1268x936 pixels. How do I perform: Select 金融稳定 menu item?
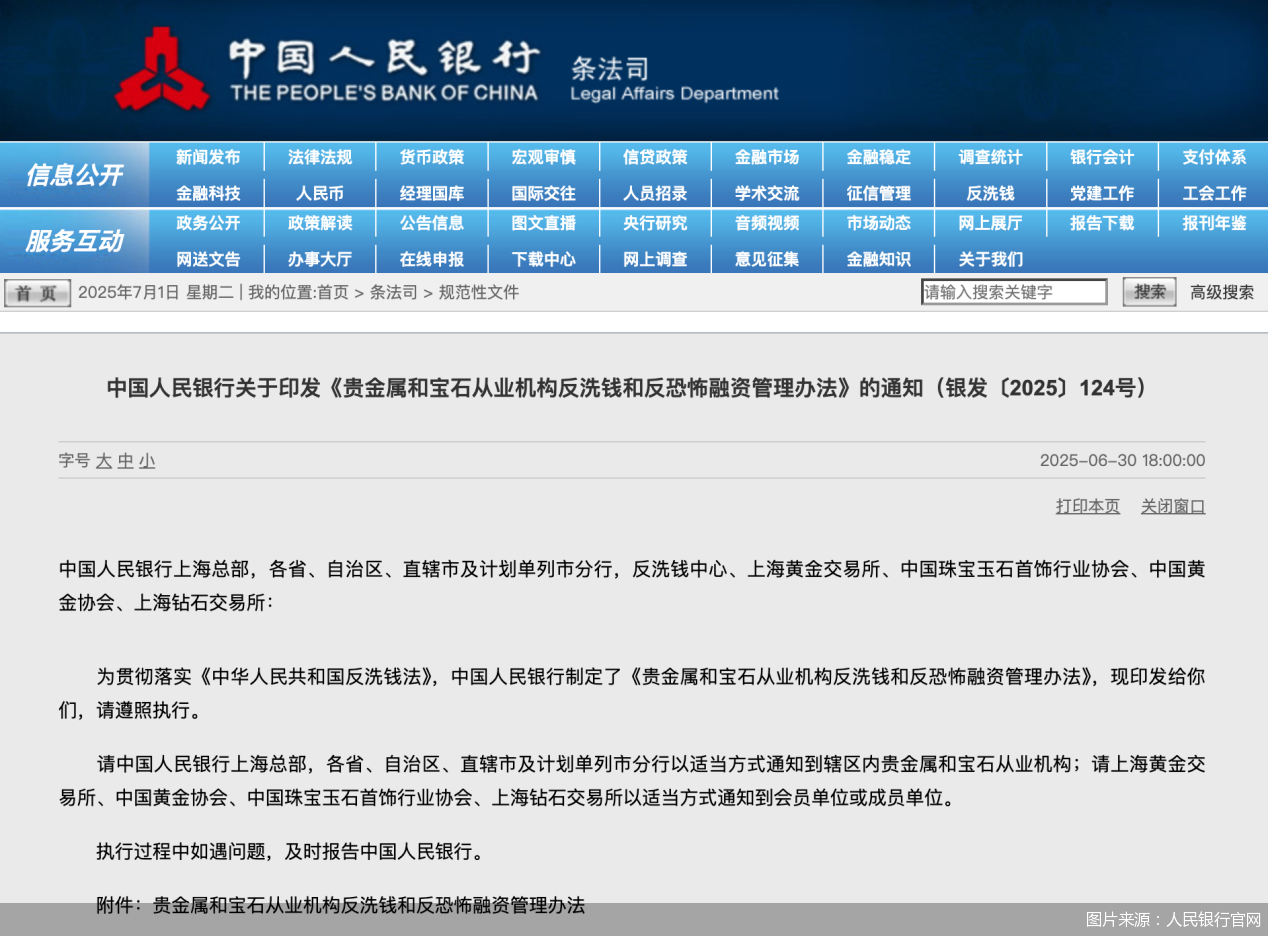click(879, 157)
